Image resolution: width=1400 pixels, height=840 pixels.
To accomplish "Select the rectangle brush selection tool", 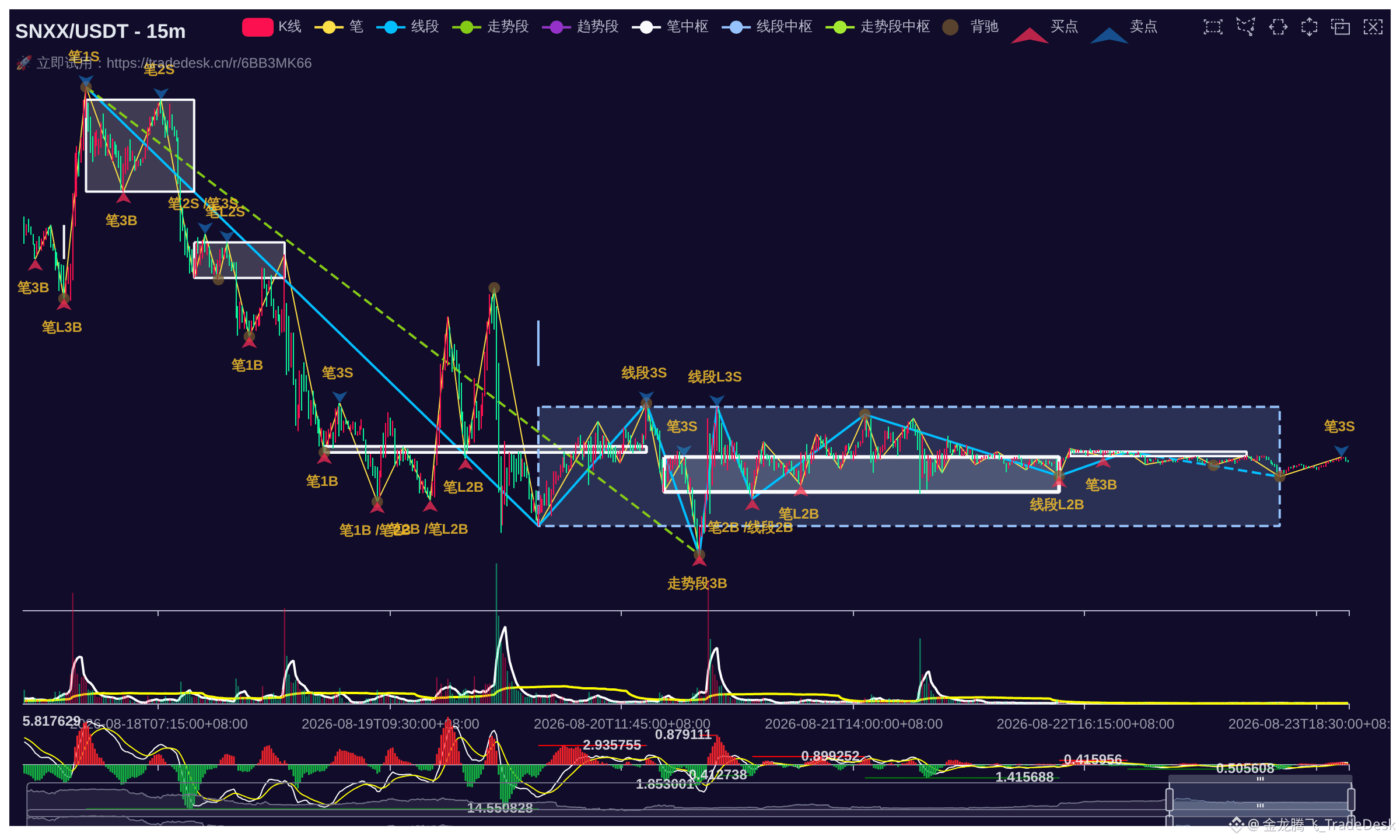I will [1213, 27].
